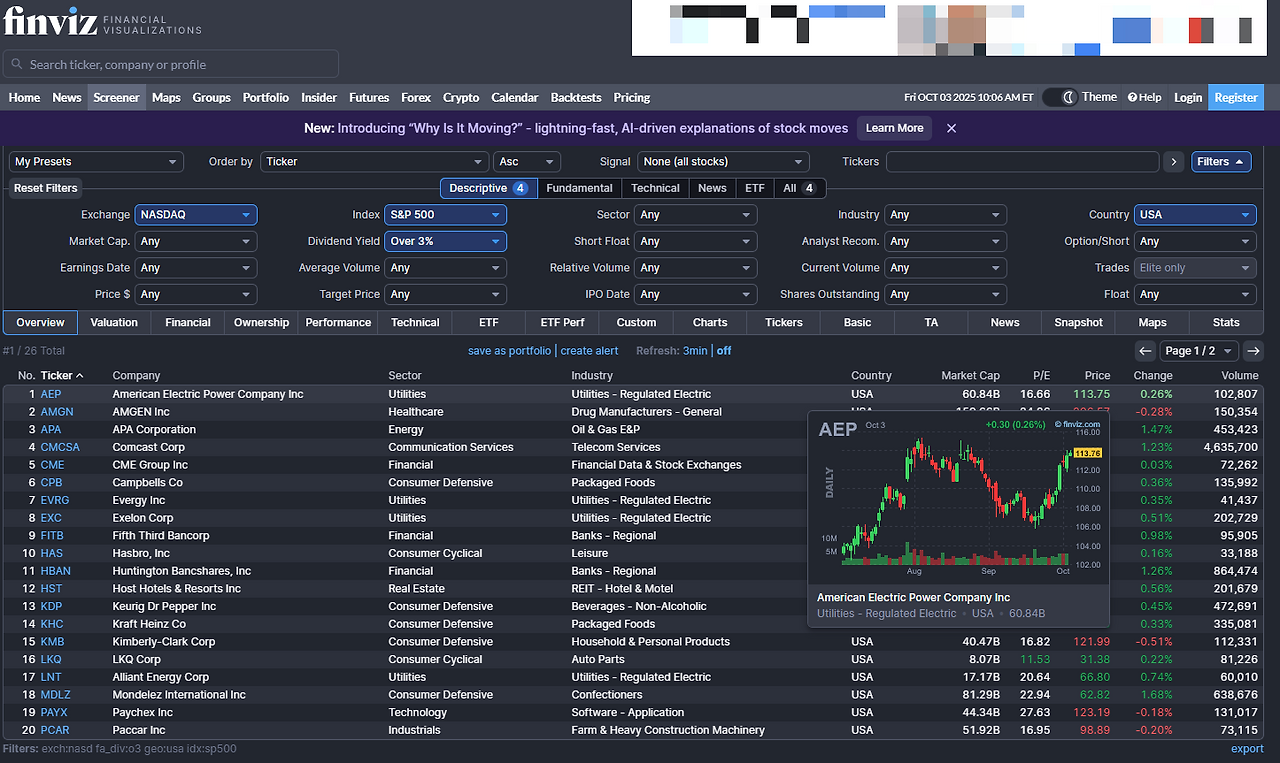The width and height of the screenshot is (1280, 763).
Task: Open the Dividend Yield dropdown
Action: pos(445,241)
